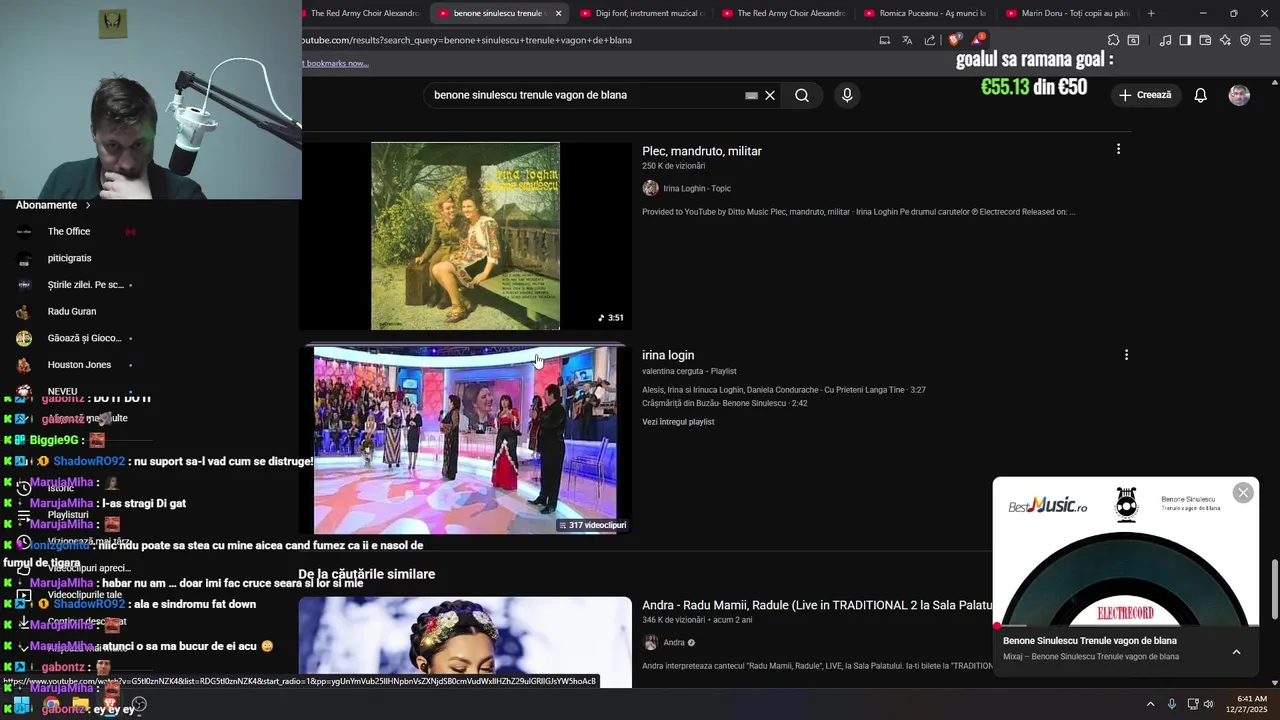1280x720 pixels.
Task: Click the translate page icon in address bar
Action: 907,40
